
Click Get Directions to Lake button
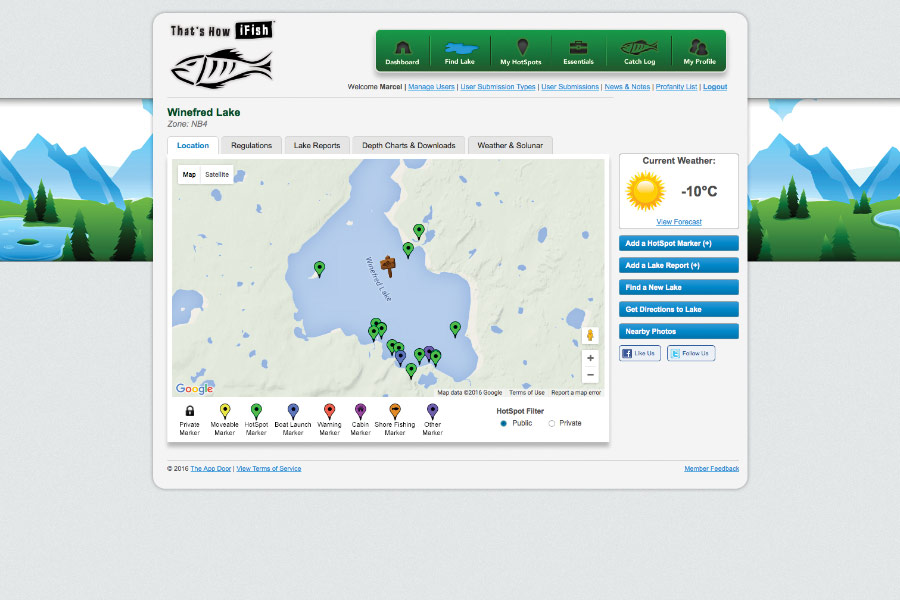tap(678, 309)
